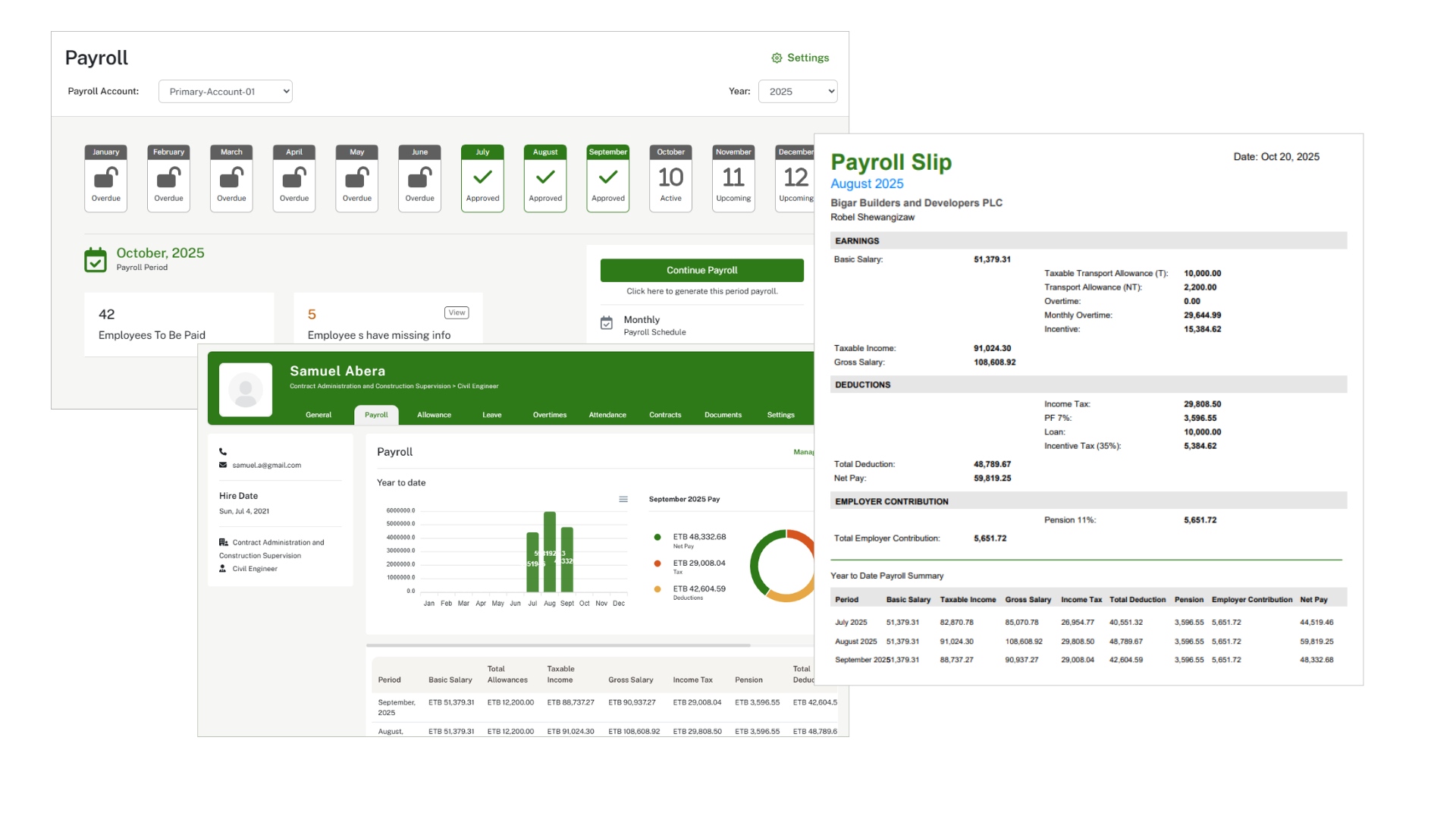
Task: Open the year-to-date chart hamburger menu
Action: click(x=623, y=499)
